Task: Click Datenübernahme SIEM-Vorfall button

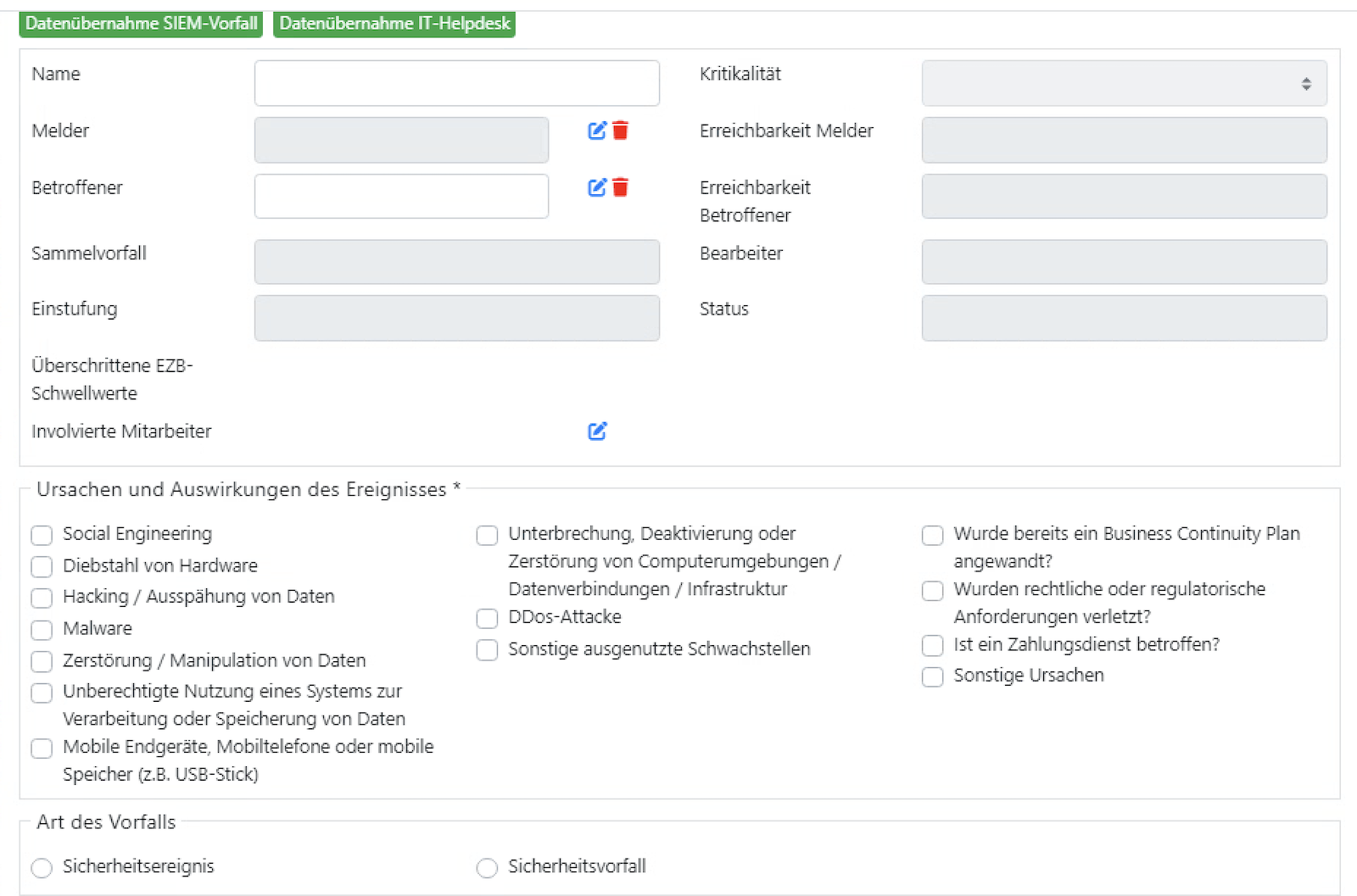Action: [x=141, y=23]
